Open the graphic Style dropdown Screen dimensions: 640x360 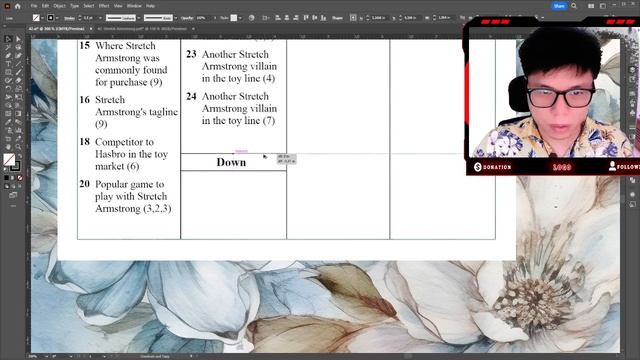pos(240,18)
